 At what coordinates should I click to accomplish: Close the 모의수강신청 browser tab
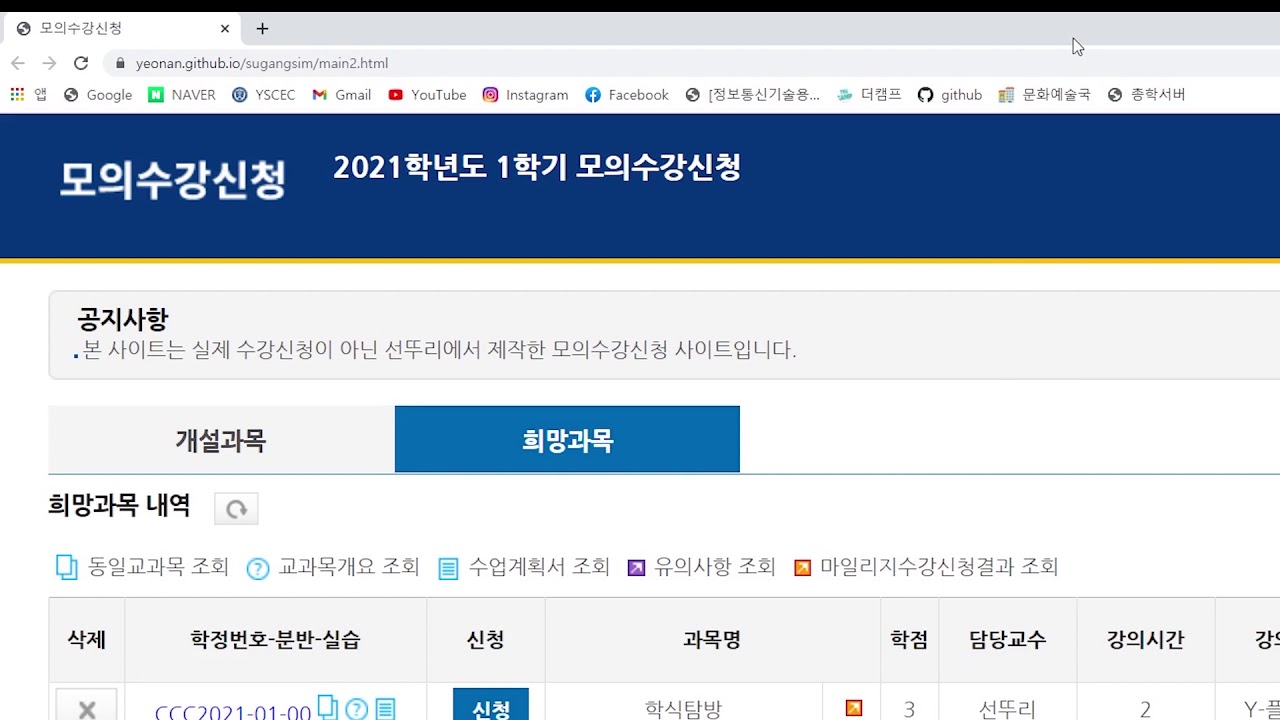225,29
